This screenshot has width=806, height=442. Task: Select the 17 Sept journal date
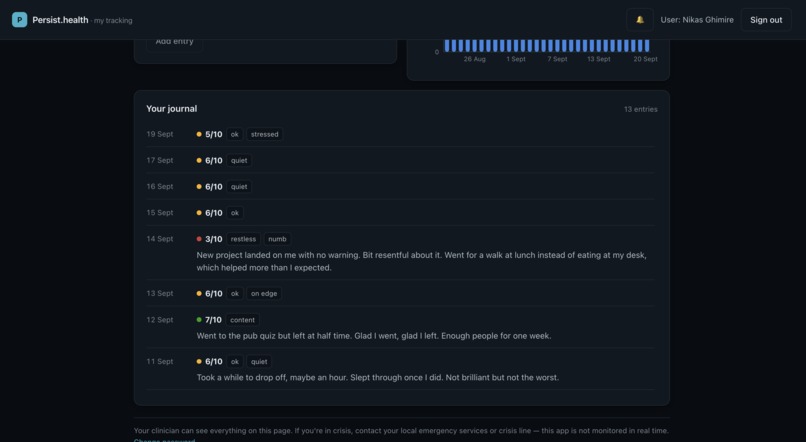pyautogui.click(x=160, y=160)
